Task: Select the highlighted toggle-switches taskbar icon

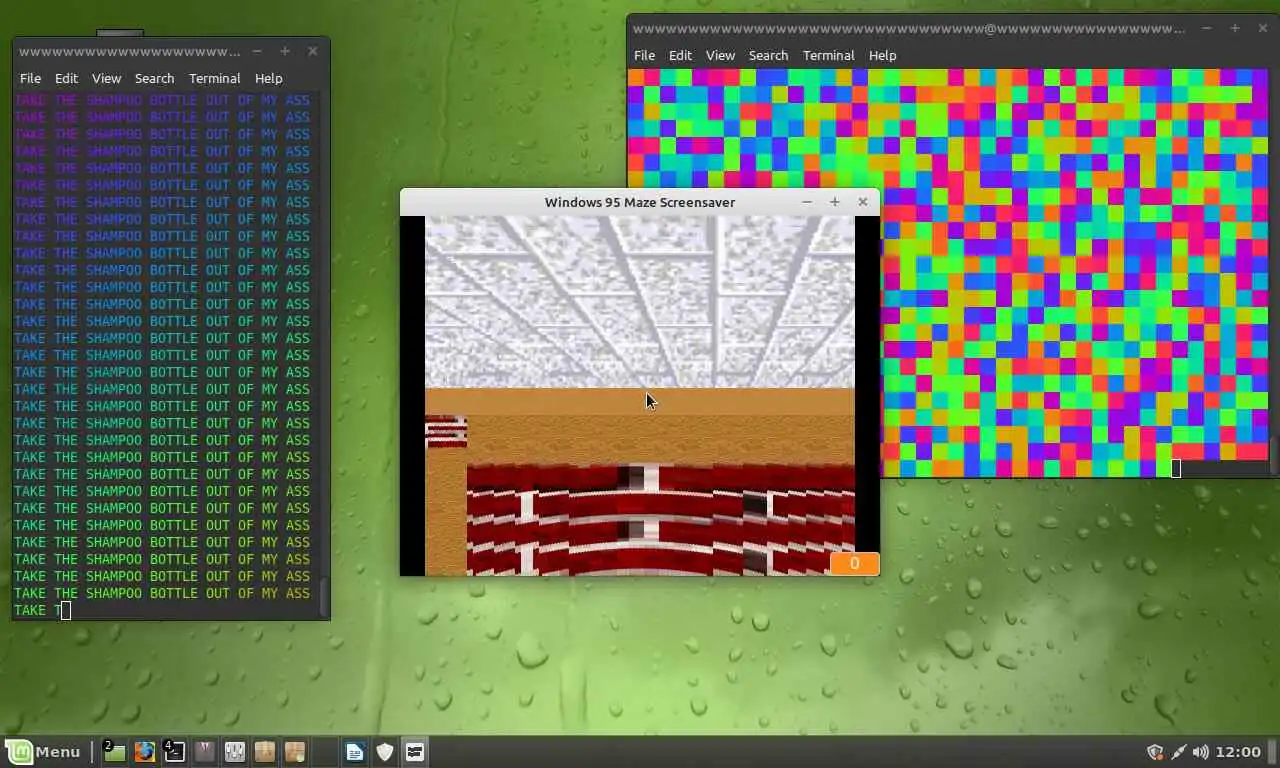Action: click(415, 752)
